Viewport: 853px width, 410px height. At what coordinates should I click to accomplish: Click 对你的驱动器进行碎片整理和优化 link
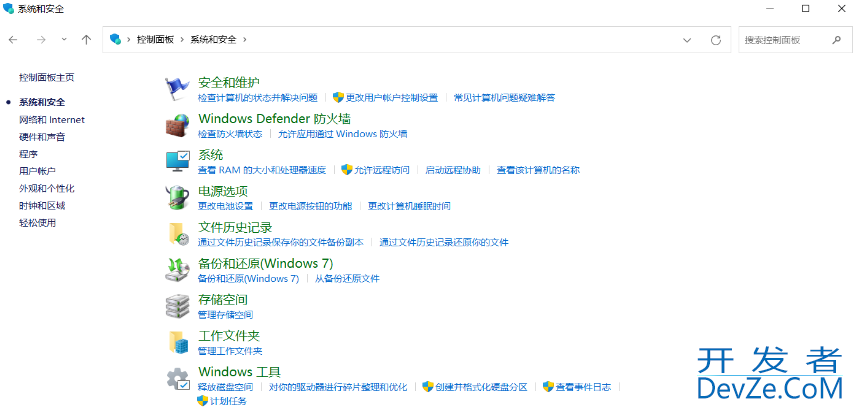338,387
